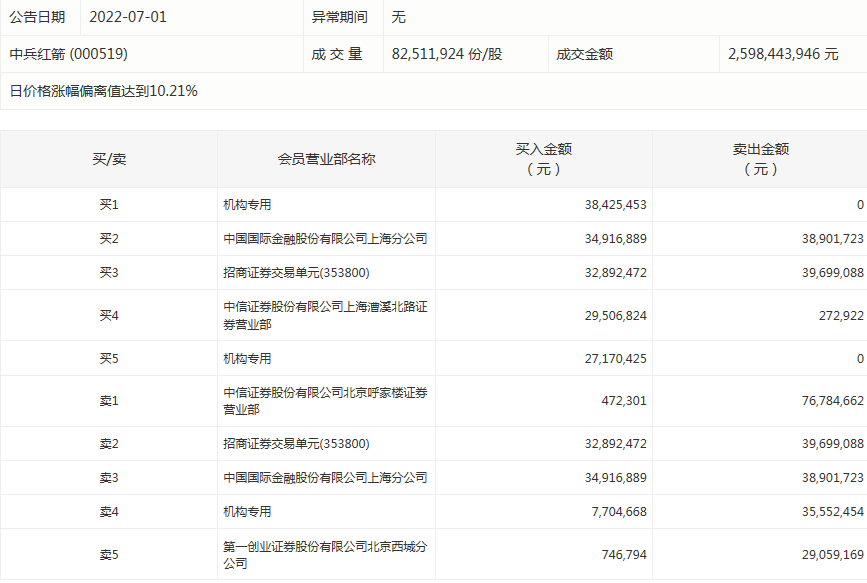Select 38,901,723 in the 卖3 row
867x583 pixels.
[x=833, y=478]
